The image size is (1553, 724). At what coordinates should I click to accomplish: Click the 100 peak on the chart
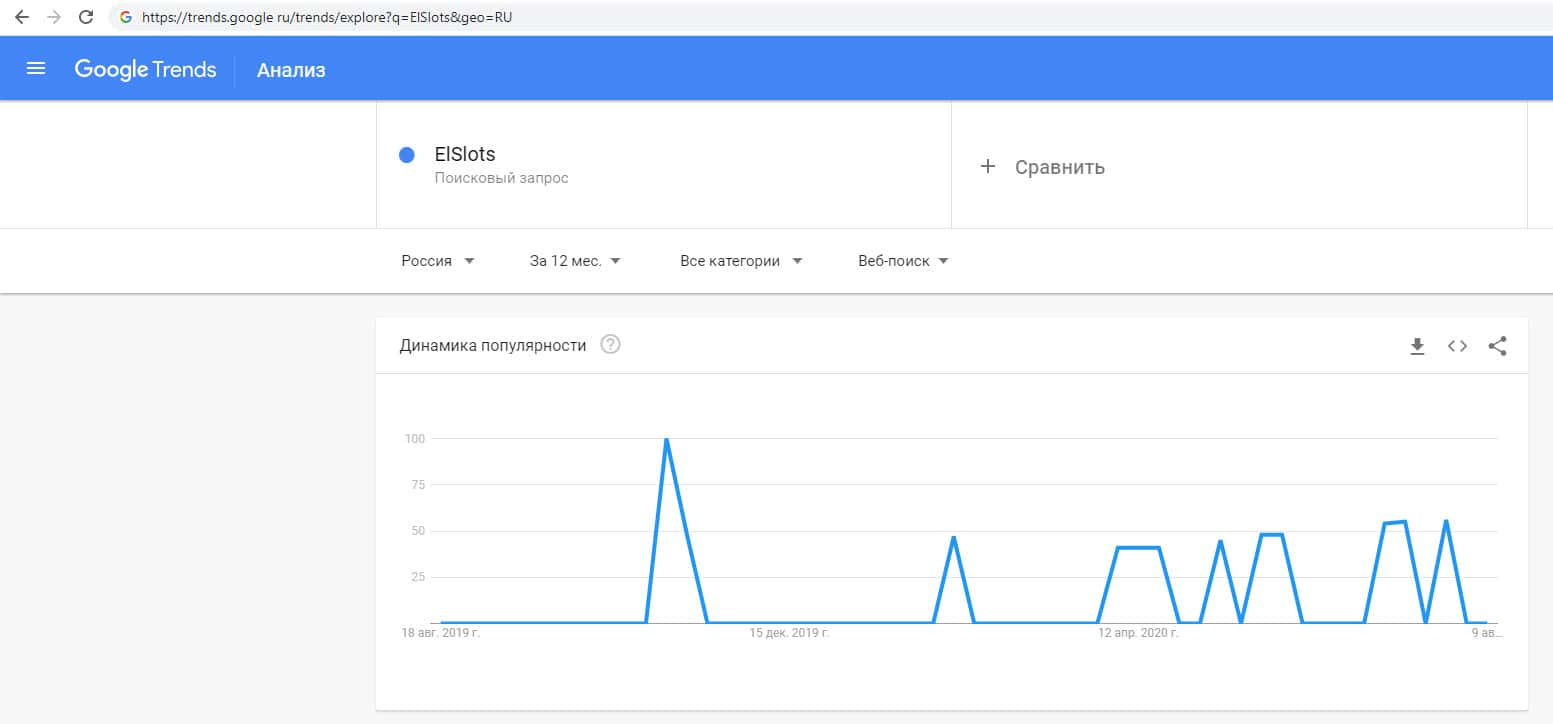[666, 439]
